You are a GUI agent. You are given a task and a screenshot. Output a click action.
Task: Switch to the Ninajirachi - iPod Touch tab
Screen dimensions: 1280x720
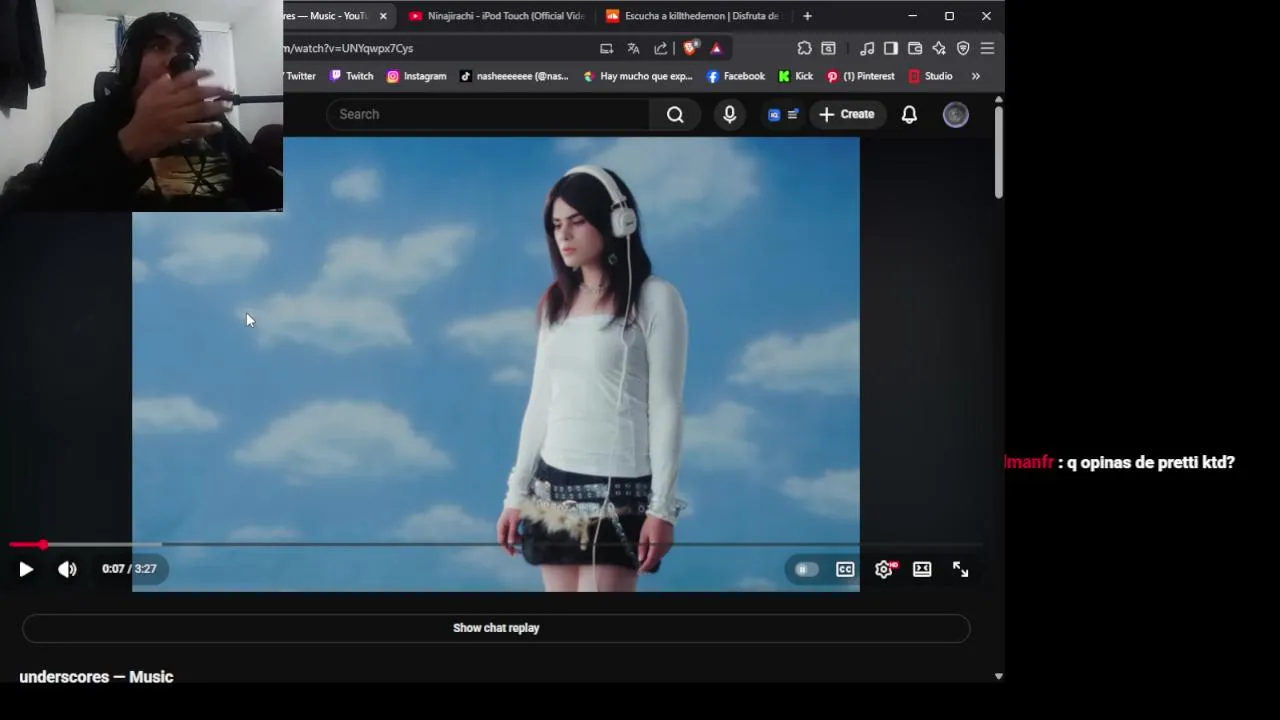pyautogui.click(x=496, y=16)
